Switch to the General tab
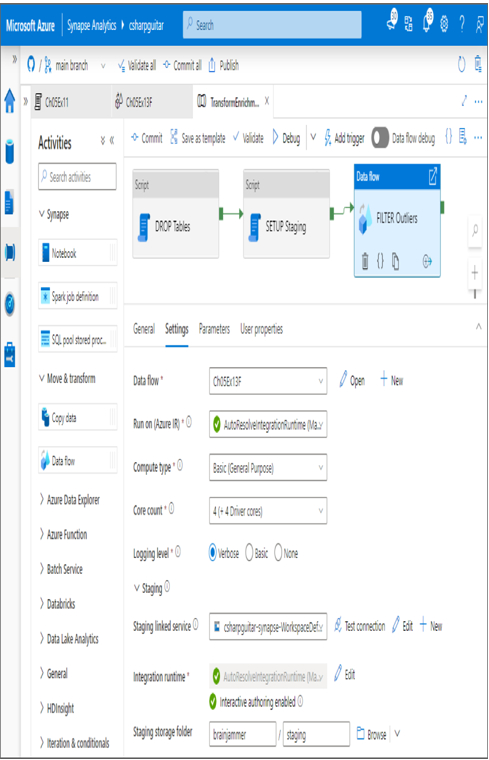 click(144, 329)
